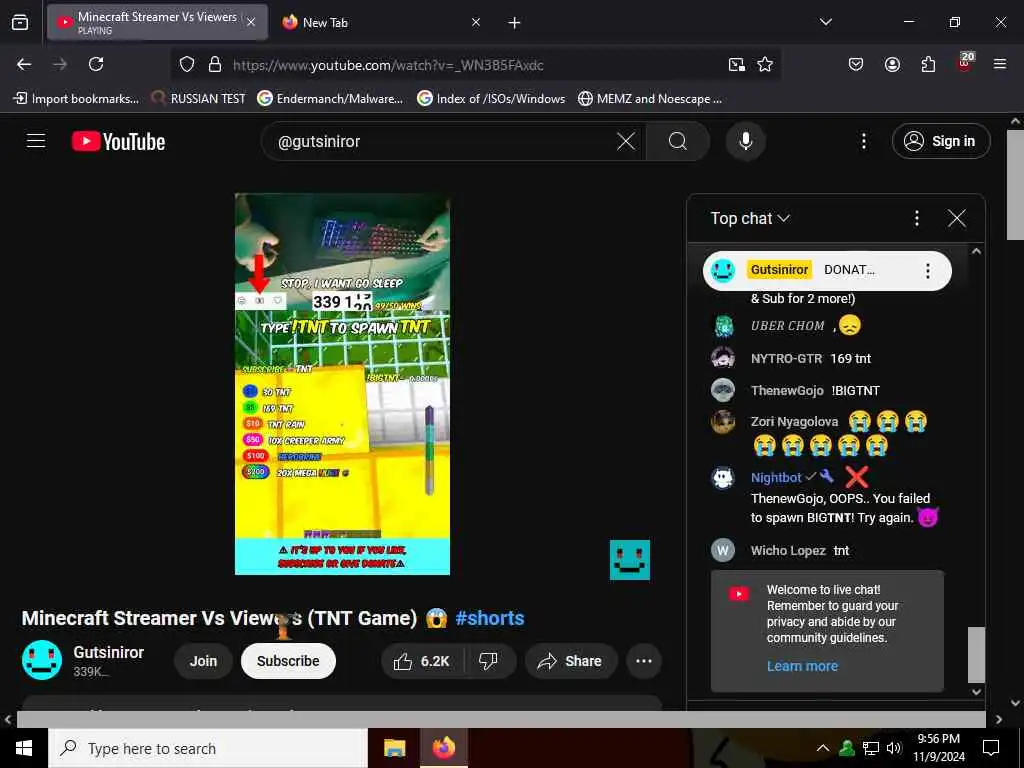Go back to the previous page

pyautogui.click(x=24, y=64)
